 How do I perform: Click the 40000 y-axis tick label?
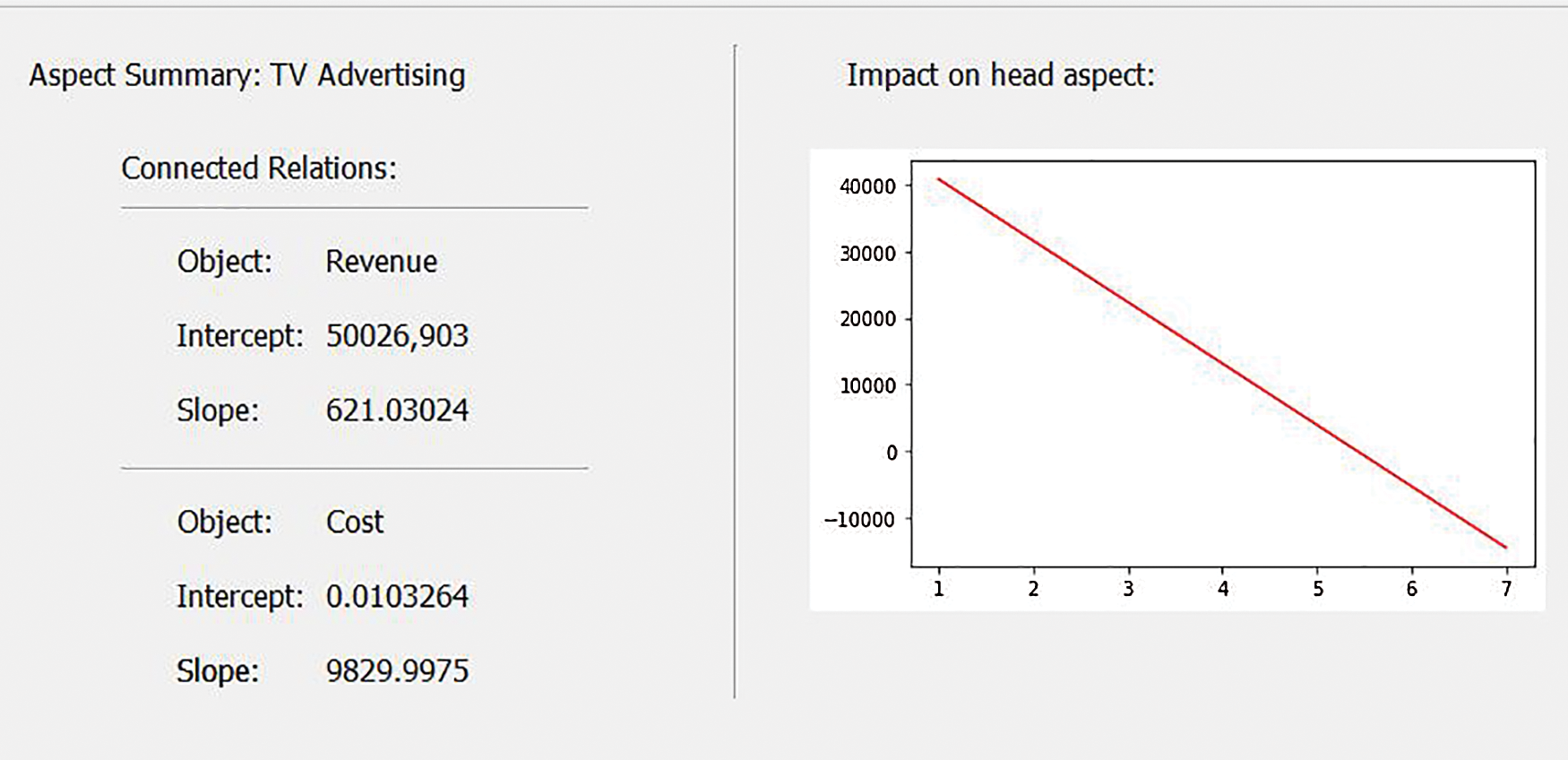867,186
